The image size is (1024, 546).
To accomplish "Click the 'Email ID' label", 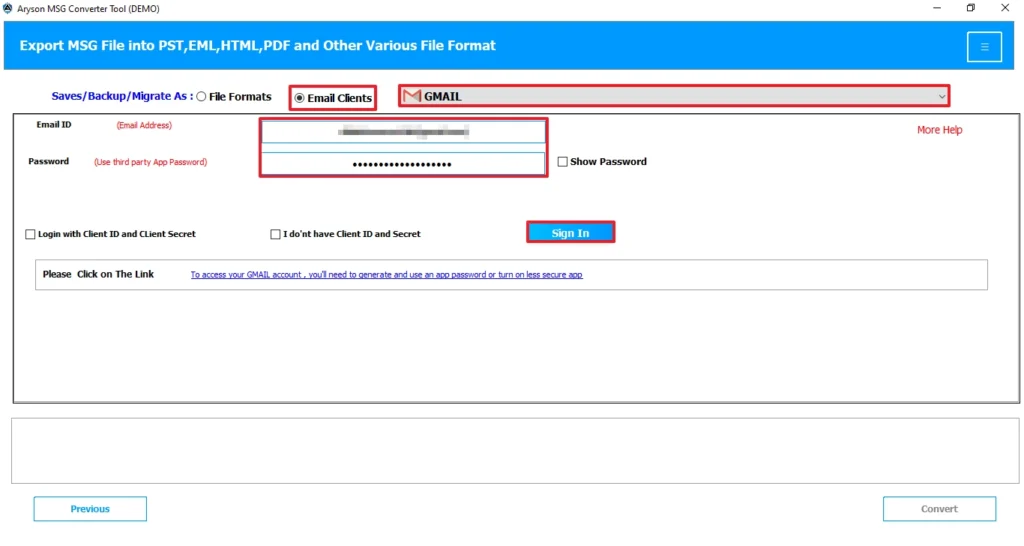I will (x=54, y=125).
